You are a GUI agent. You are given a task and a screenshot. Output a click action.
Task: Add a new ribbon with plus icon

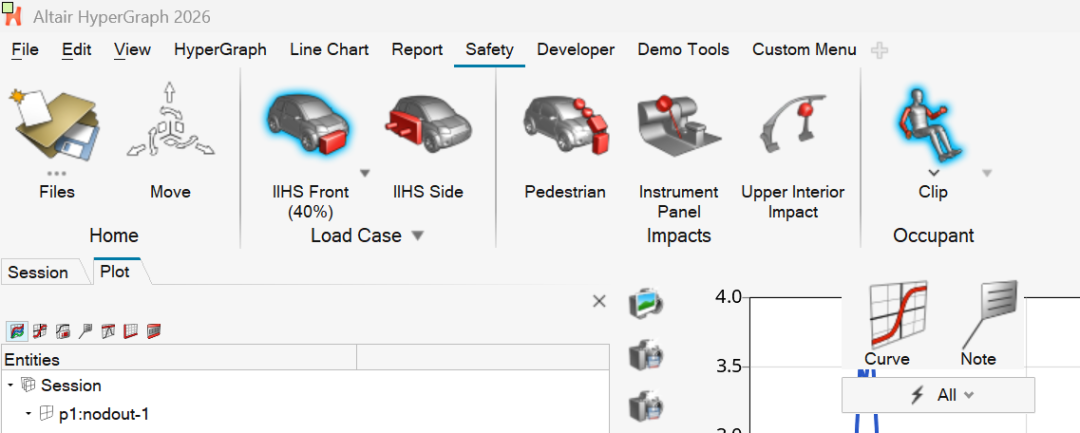click(x=879, y=50)
